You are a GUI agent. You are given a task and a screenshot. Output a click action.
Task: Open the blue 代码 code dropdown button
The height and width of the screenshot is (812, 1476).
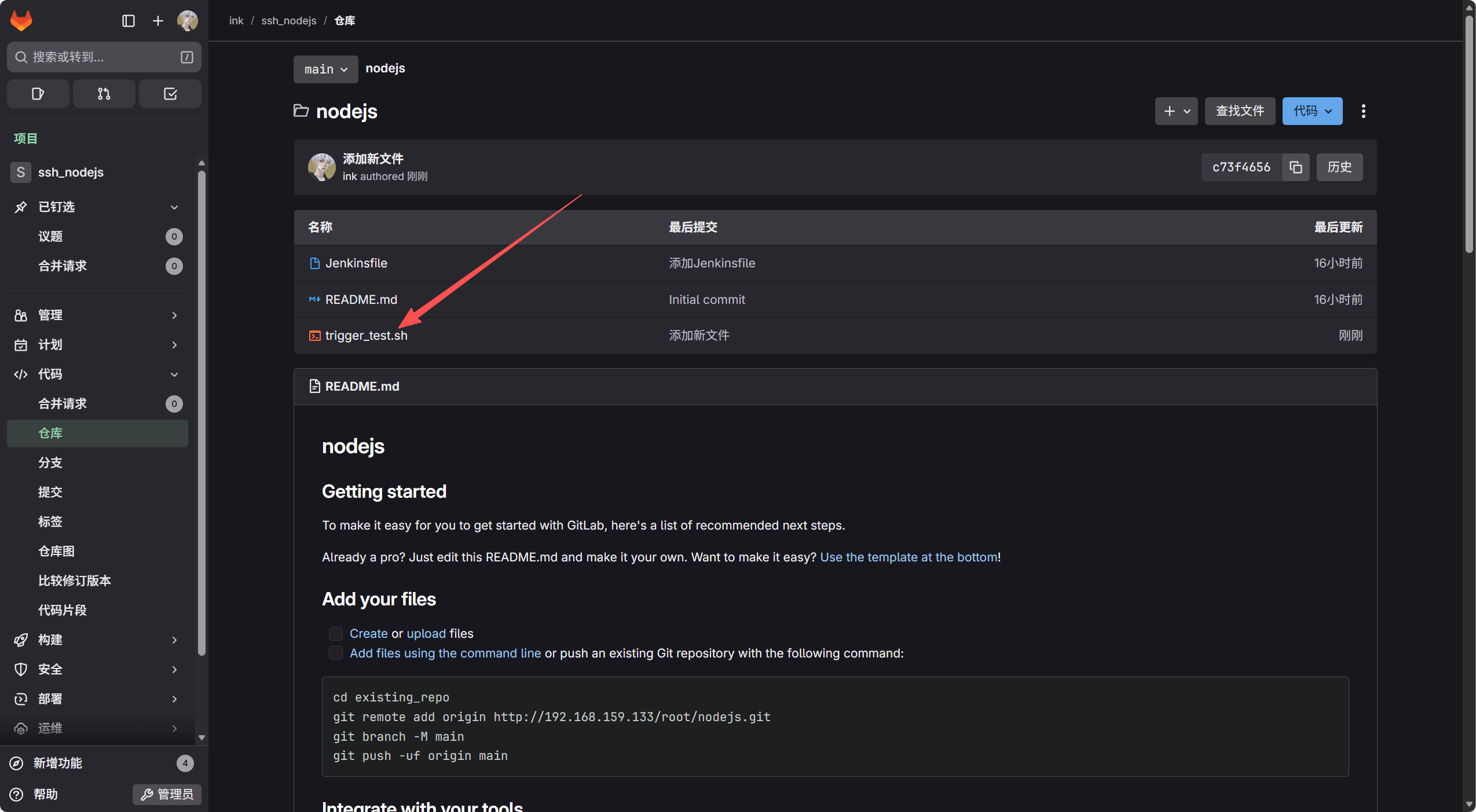[1312, 111]
